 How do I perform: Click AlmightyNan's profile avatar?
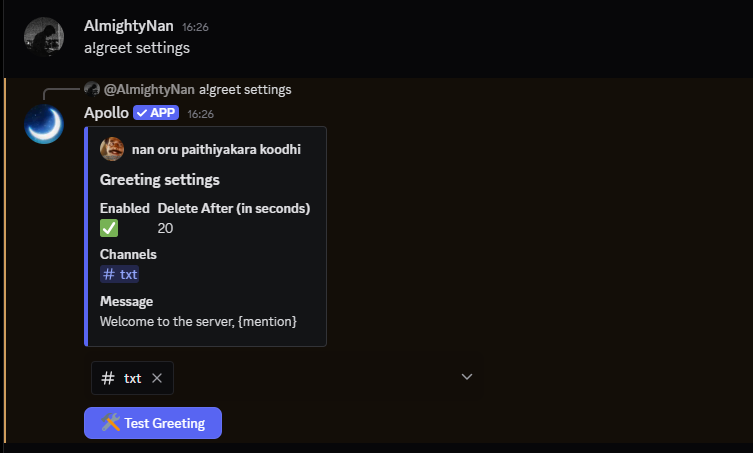(44, 36)
